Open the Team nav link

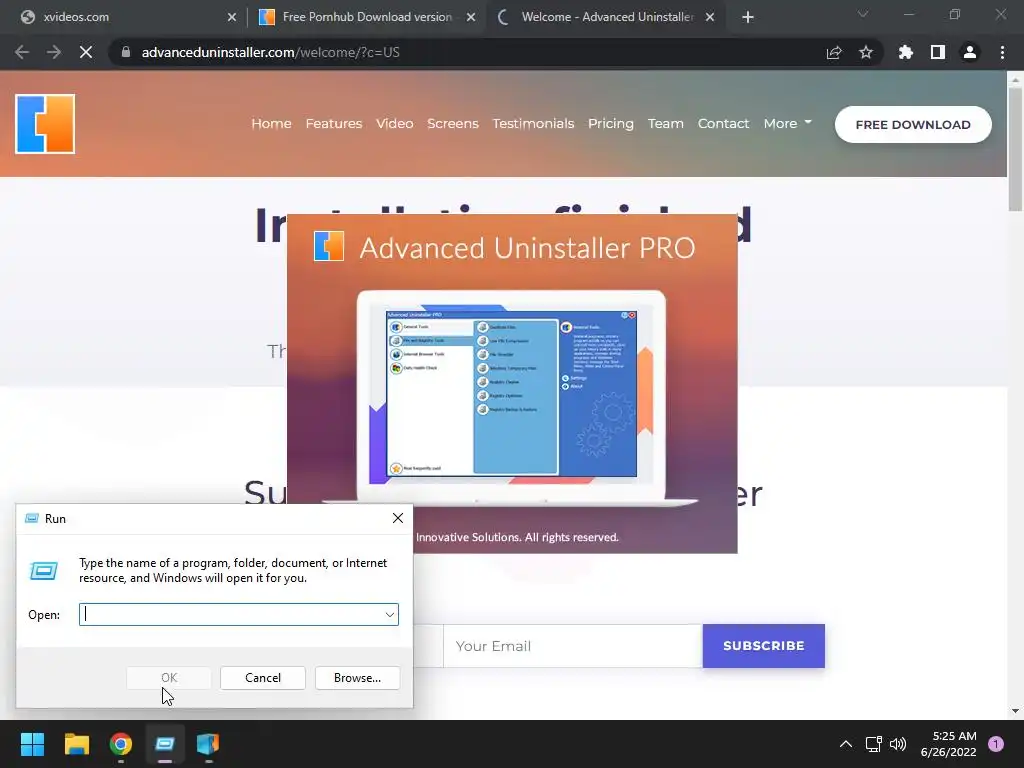665,123
